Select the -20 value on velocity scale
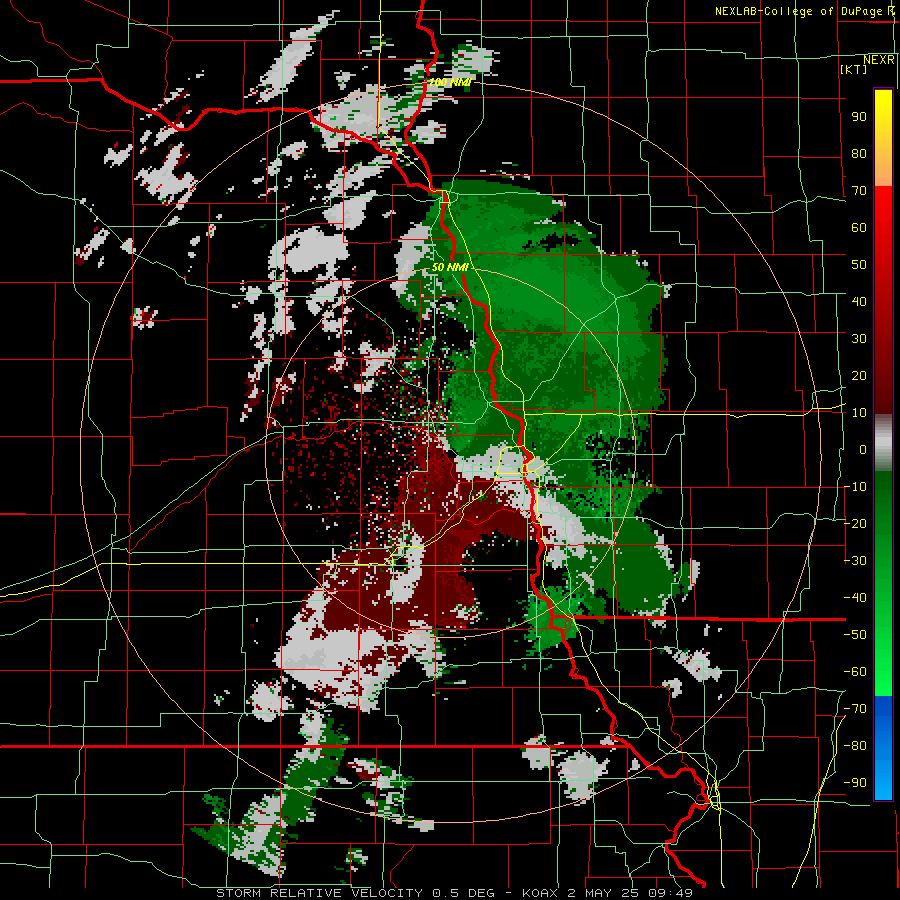900x900 pixels. pyautogui.click(x=855, y=523)
